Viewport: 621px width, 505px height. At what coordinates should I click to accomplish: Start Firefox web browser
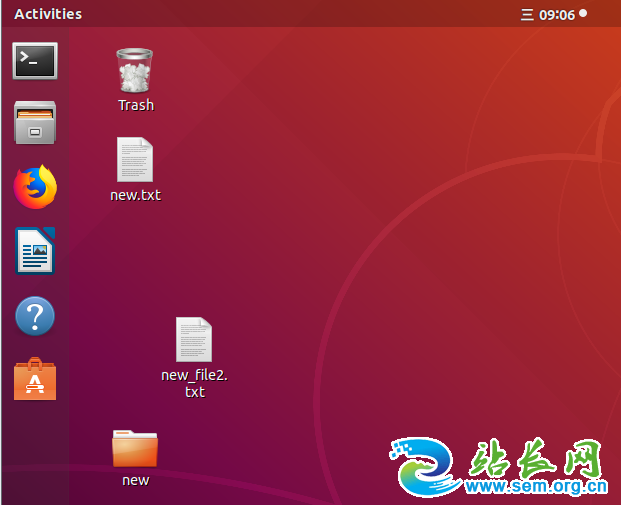pyautogui.click(x=35, y=187)
